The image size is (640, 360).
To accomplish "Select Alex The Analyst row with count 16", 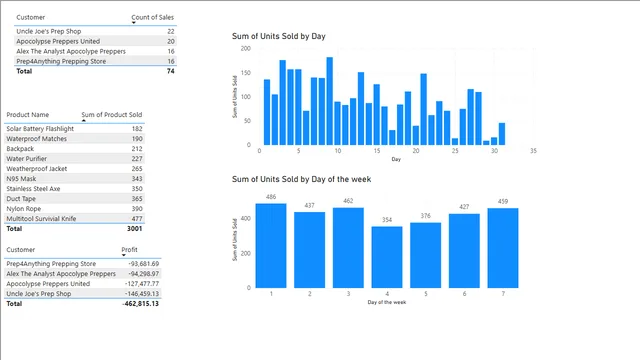I will (96, 51).
